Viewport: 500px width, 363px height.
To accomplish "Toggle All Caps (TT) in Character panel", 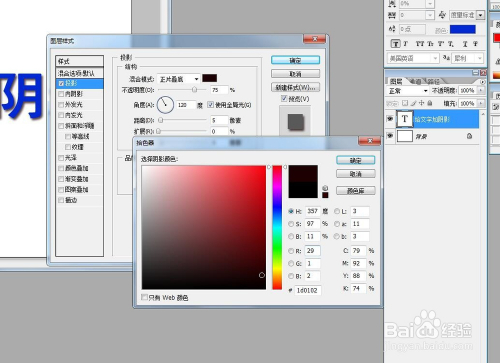I will click(420, 44).
